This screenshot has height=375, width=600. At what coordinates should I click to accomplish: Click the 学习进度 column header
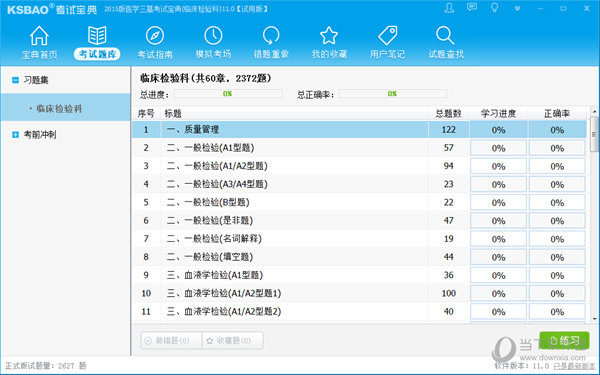pyautogui.click(x=498, y=114)
